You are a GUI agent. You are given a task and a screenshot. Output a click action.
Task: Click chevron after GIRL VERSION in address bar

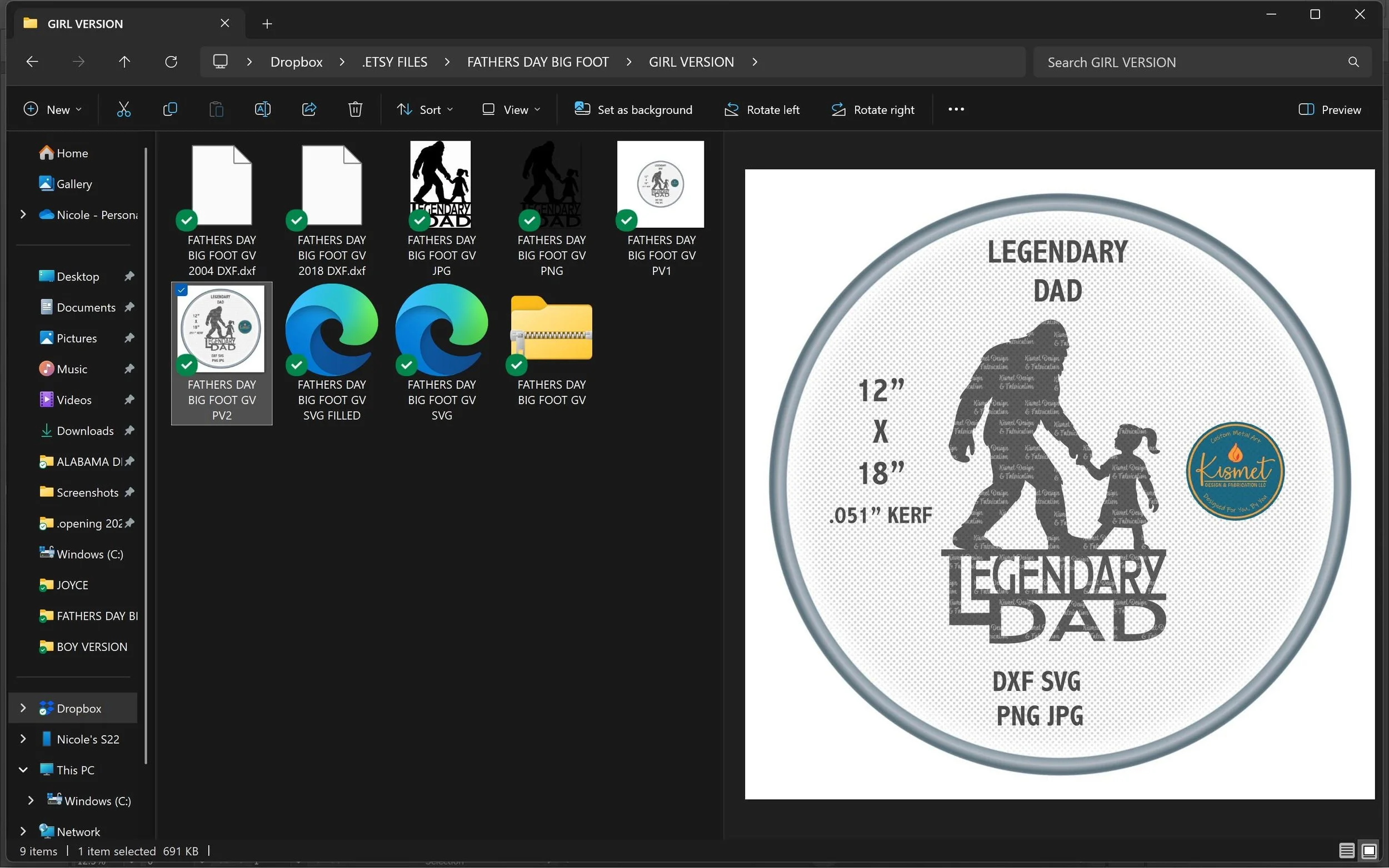click(755, 62)
